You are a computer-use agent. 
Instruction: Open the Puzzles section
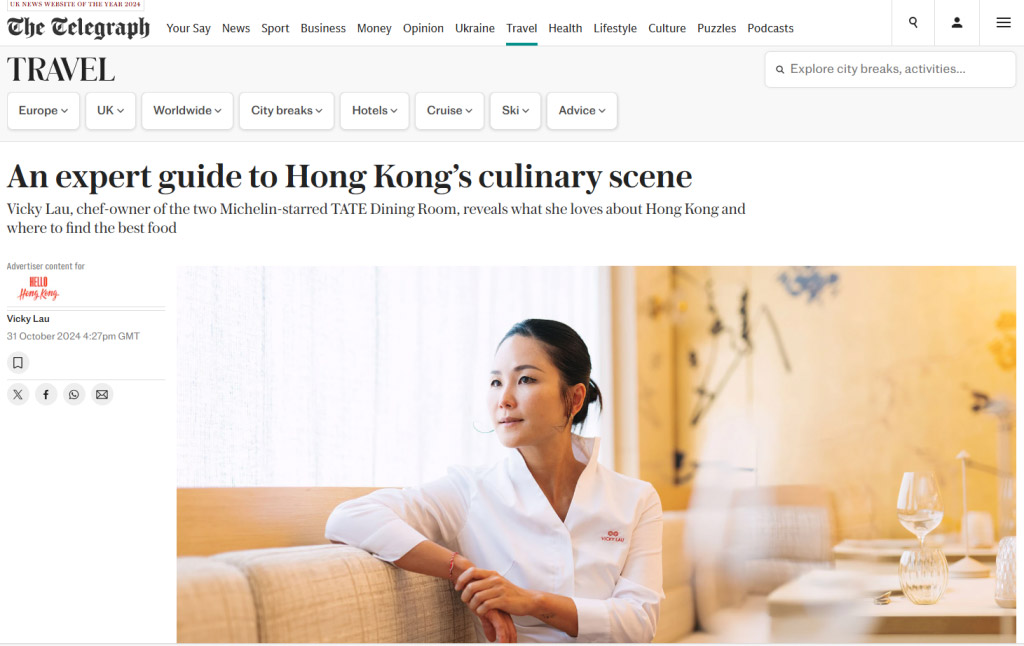pos(716,28)
